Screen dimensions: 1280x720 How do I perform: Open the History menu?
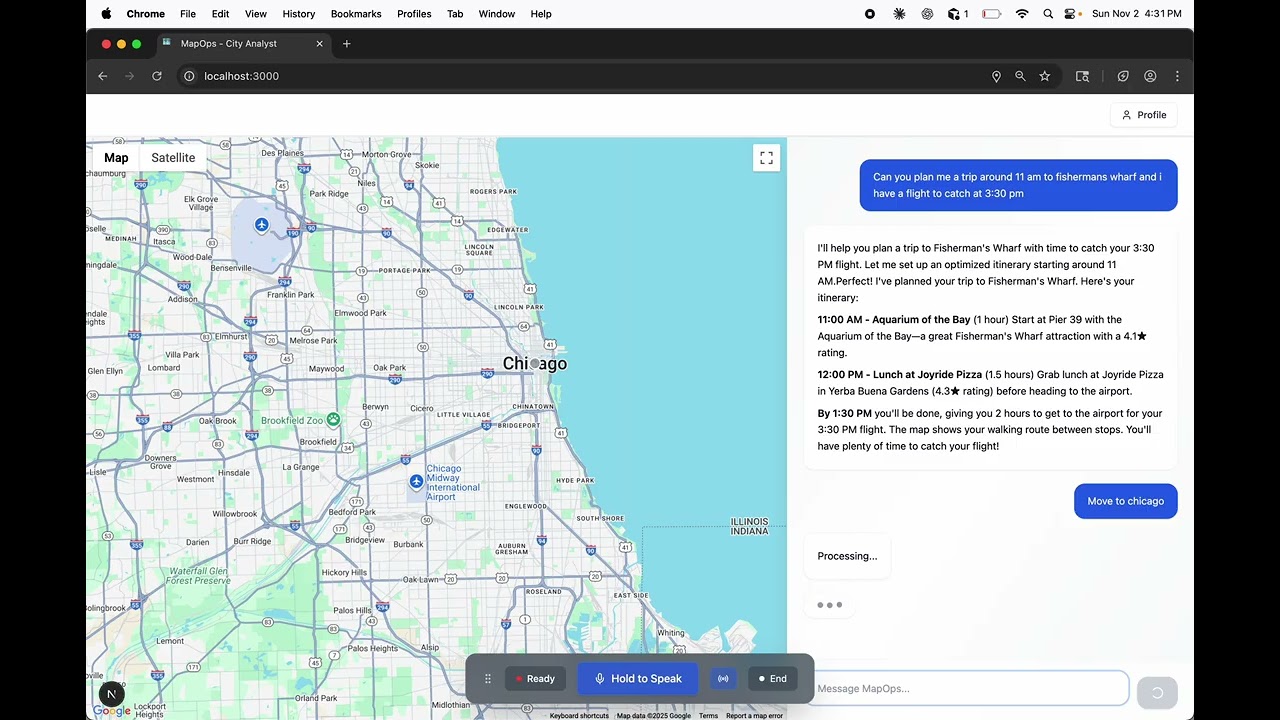pyautogui.click(x=299, y=14)
